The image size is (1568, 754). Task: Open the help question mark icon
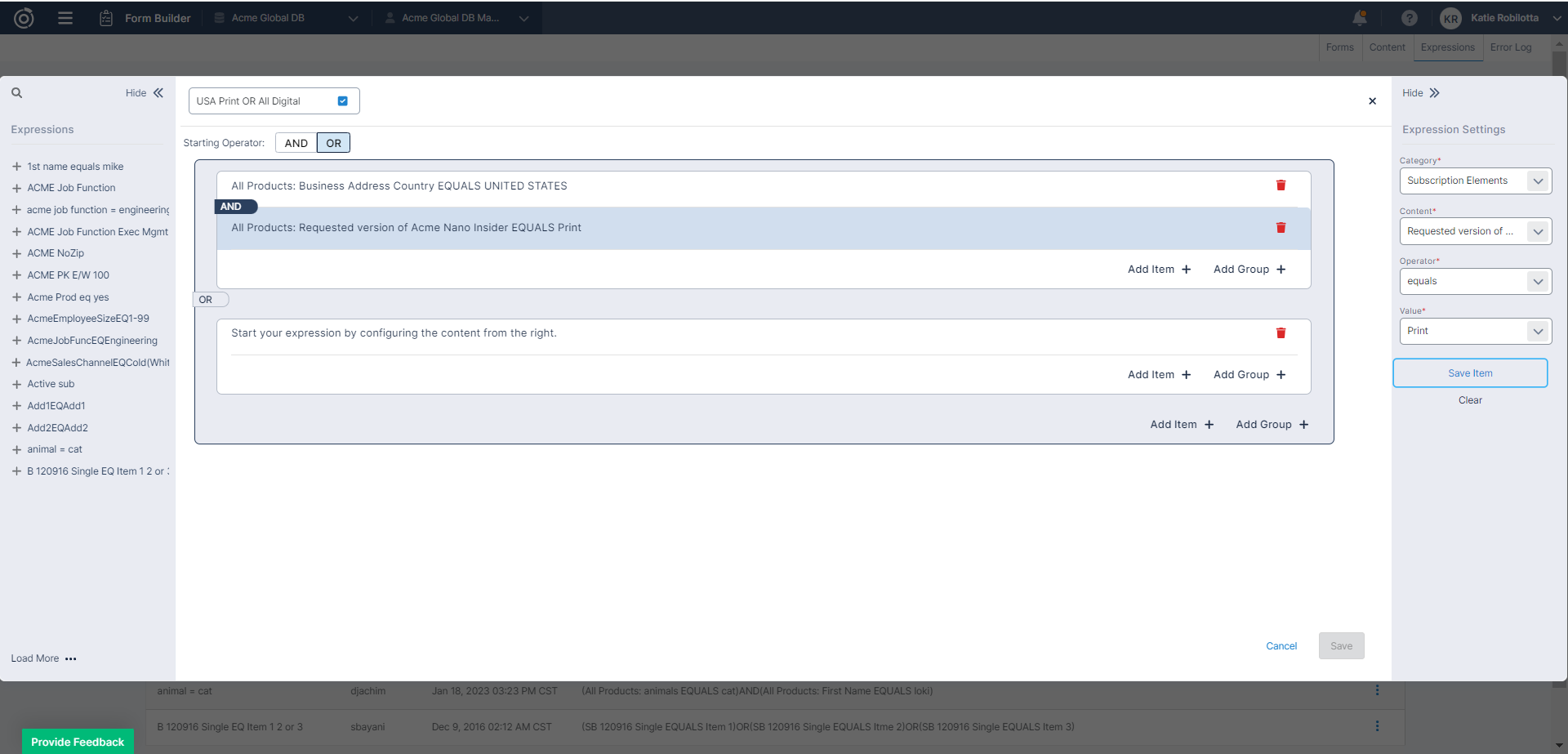(x=1409, y=18)
